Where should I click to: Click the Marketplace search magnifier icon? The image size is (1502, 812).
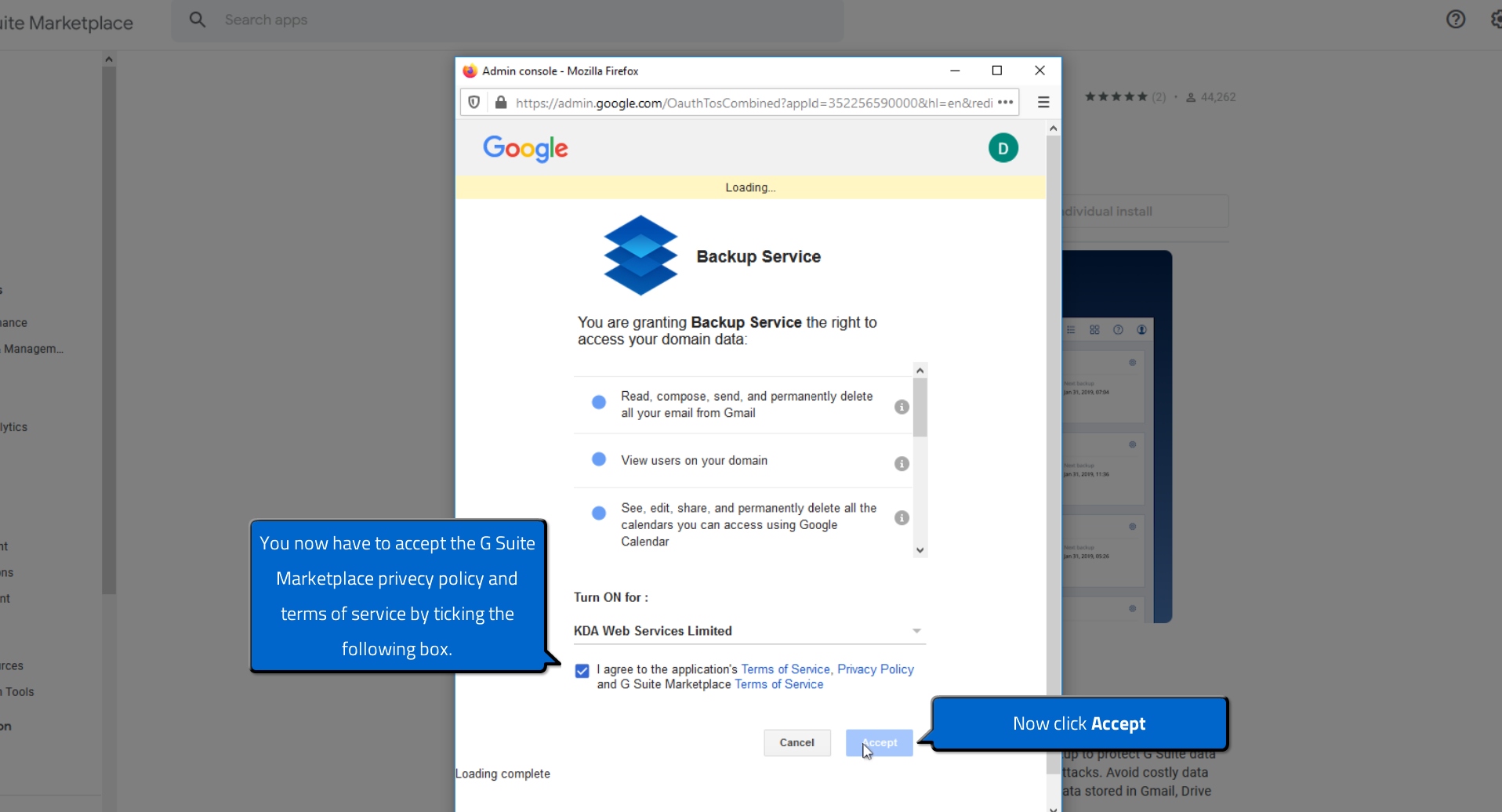tap(198, 20)
